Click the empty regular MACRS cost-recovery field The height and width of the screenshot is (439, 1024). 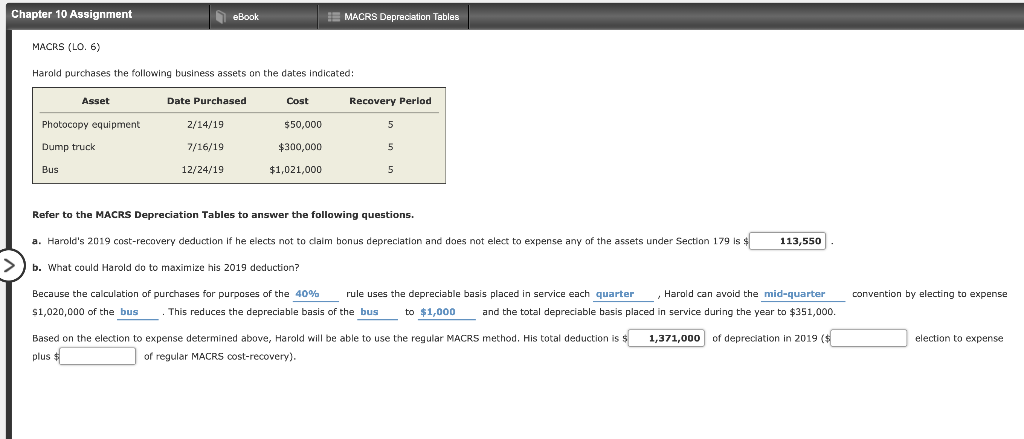coord(97,356)
